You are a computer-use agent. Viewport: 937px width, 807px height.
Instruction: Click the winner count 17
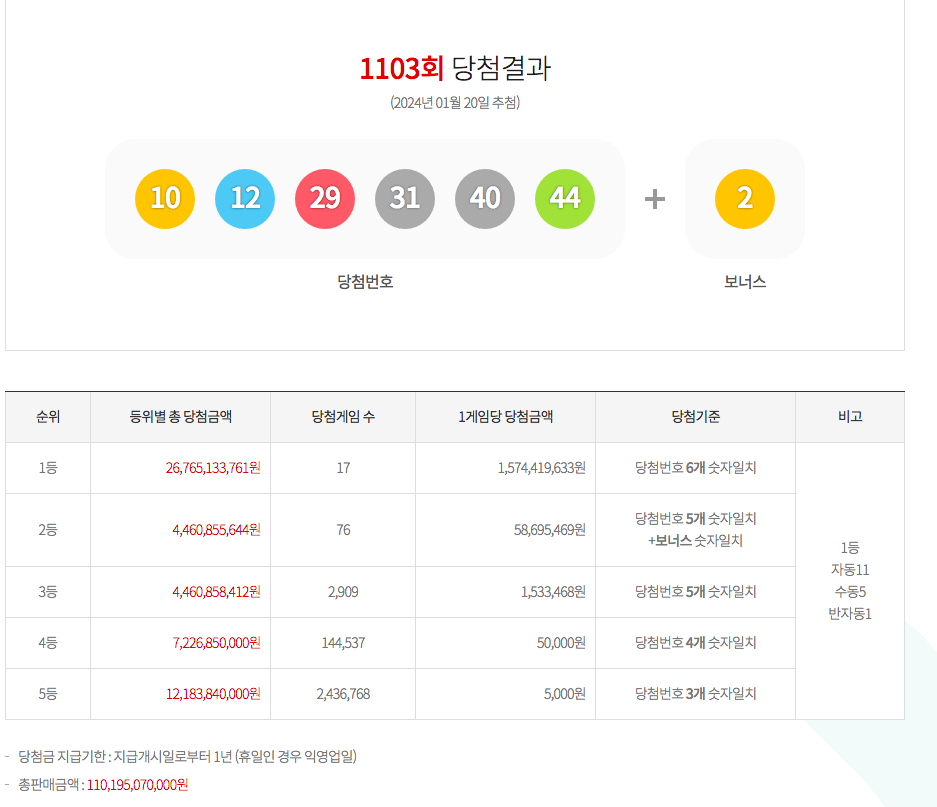(x=343, y=468)
